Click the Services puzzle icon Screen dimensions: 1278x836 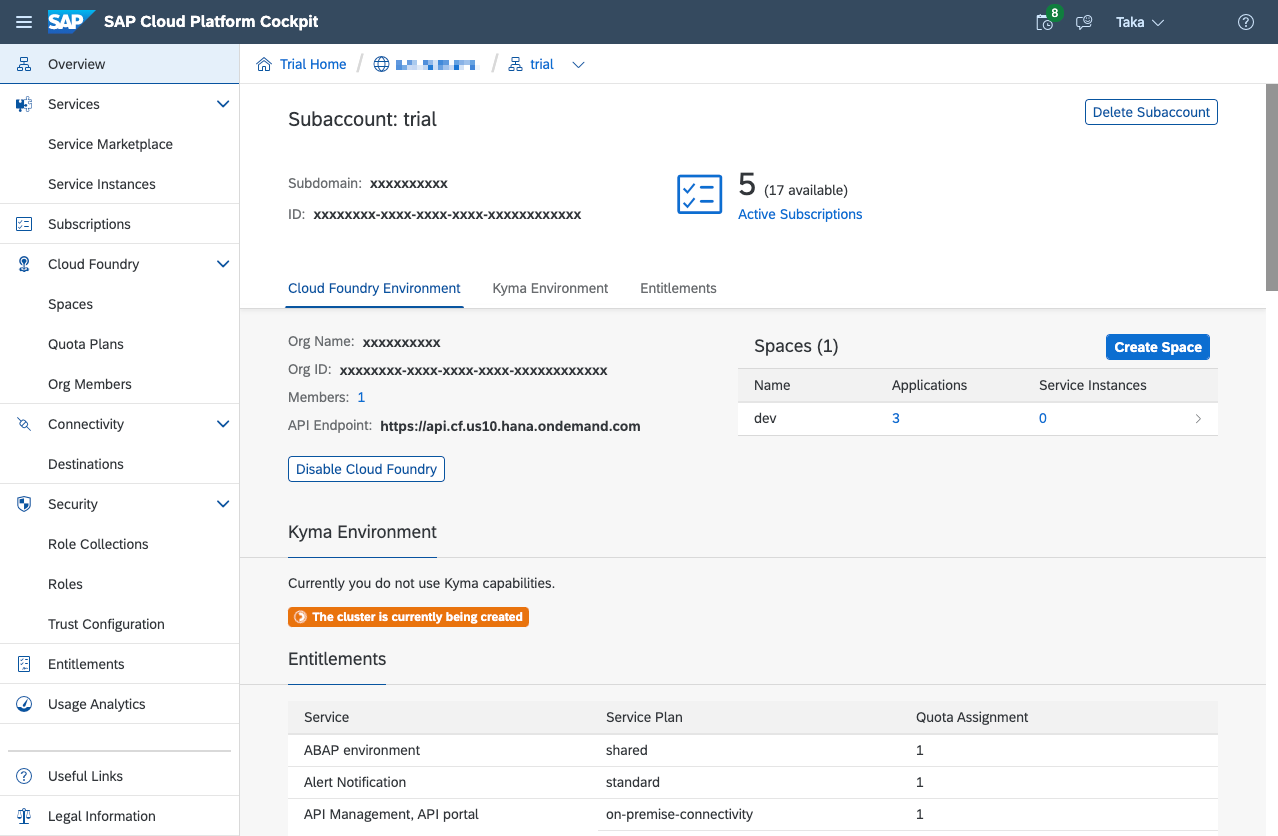[x=25, y=104]
